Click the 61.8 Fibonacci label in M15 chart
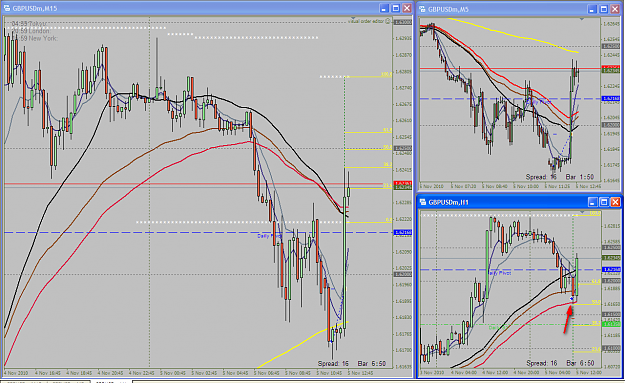The image size is (625, 383). (x=387, y=130)
